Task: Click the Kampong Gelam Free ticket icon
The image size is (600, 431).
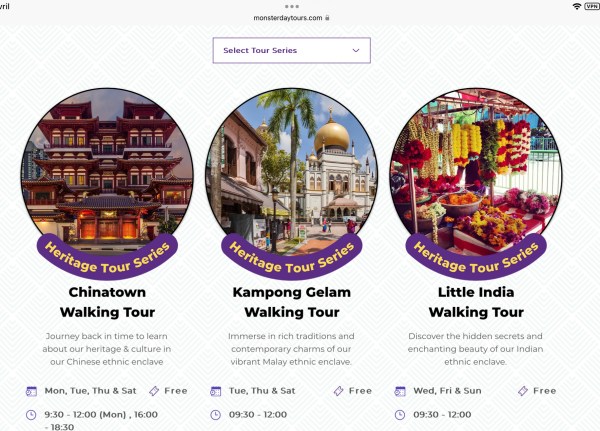Action: (338, 391)
